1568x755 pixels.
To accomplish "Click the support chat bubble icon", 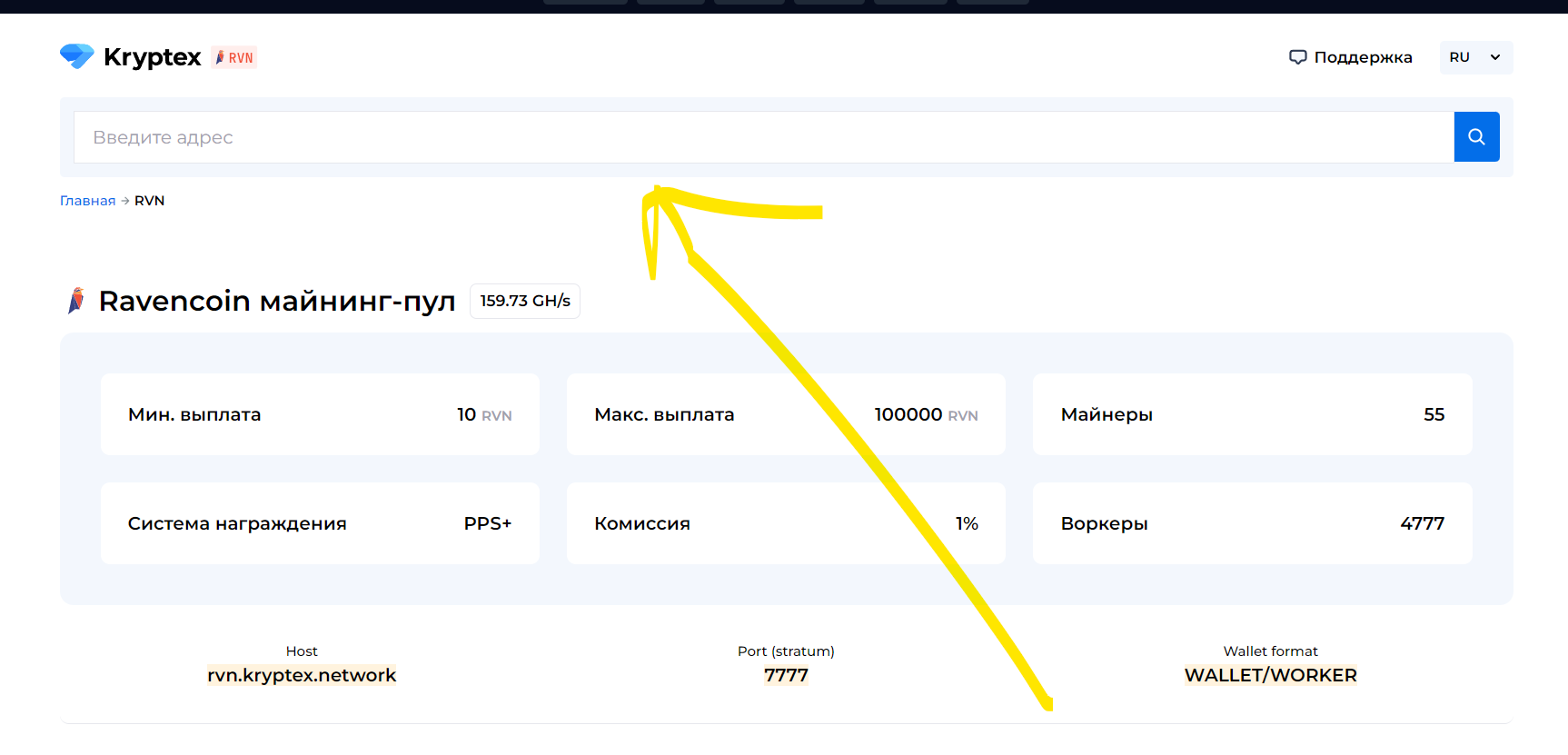I will 1298,57.
